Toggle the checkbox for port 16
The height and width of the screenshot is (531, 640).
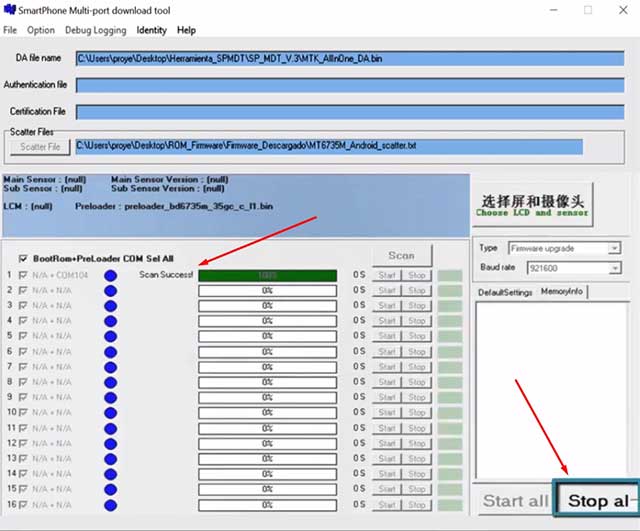(x=23, y=505)
